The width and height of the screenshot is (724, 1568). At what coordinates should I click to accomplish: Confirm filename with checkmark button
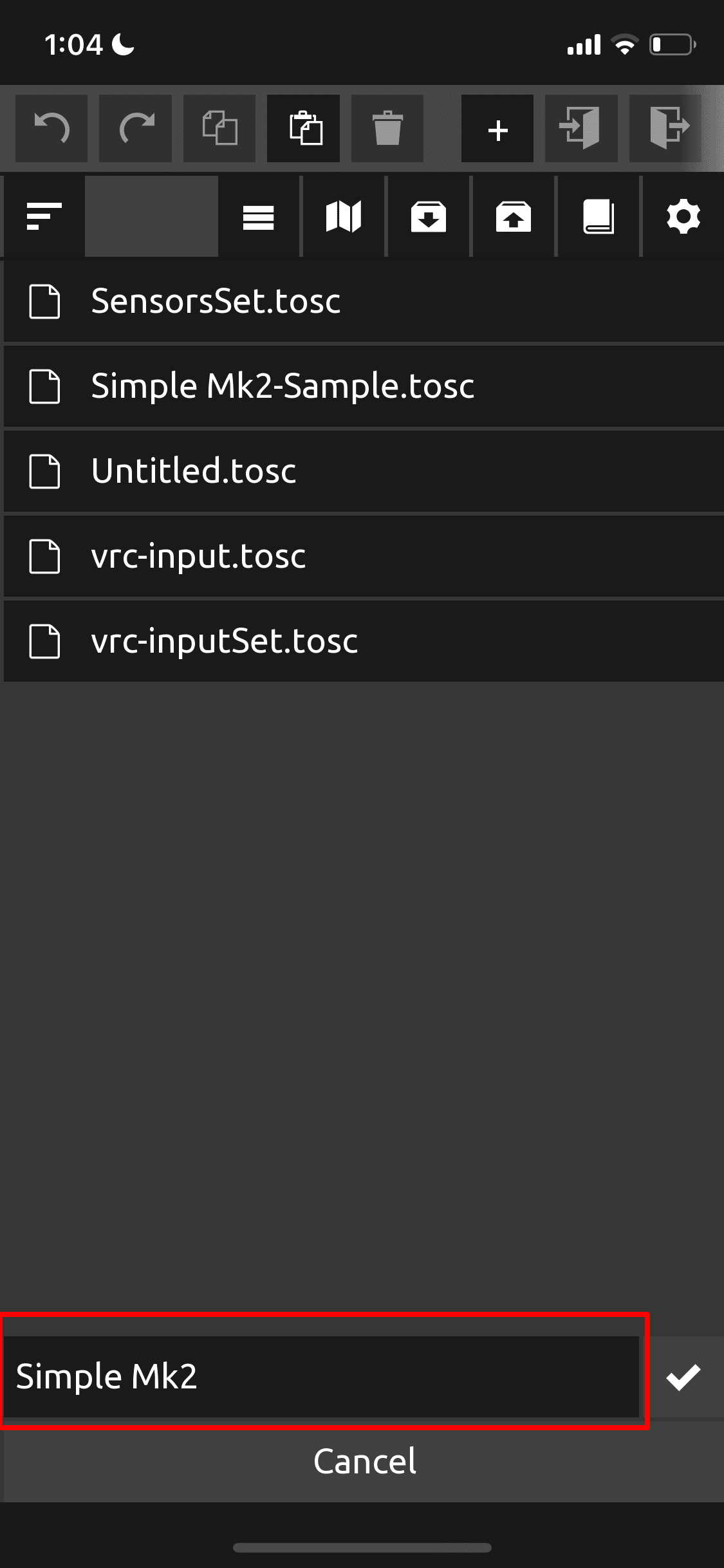[x=683, y=1377]
